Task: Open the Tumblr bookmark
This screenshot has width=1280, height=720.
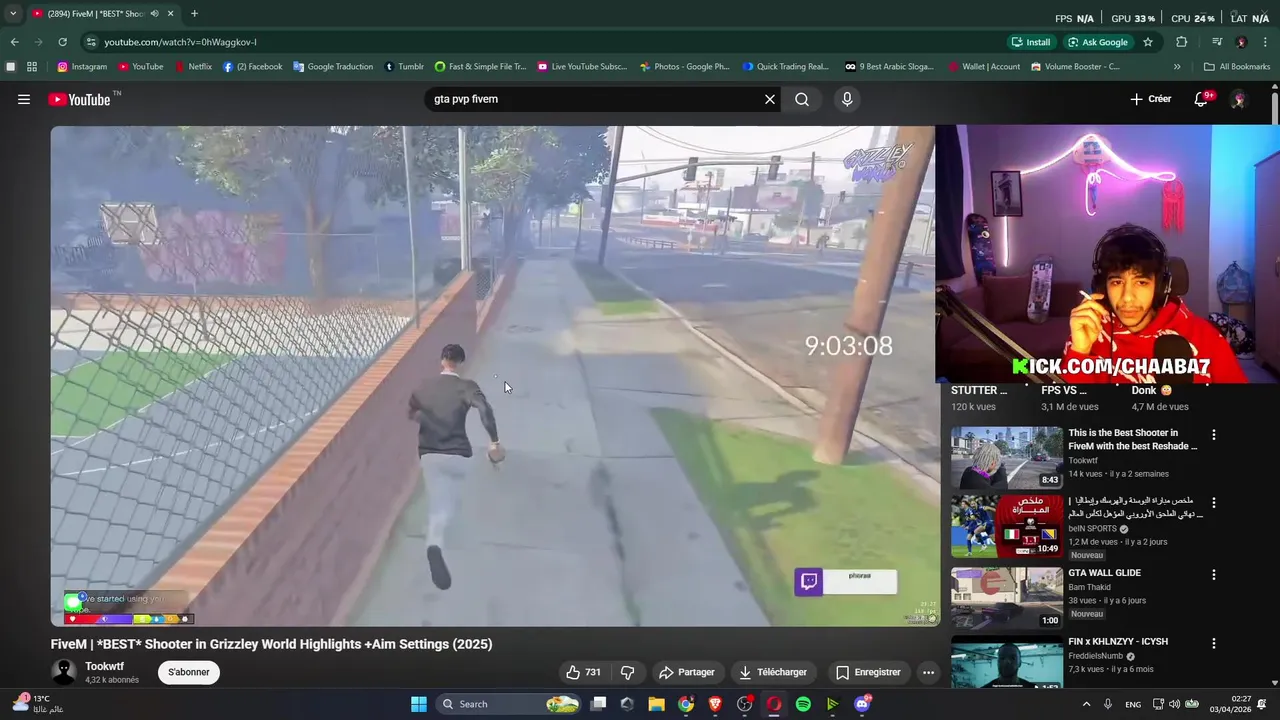Action: [x=404, y=67]
